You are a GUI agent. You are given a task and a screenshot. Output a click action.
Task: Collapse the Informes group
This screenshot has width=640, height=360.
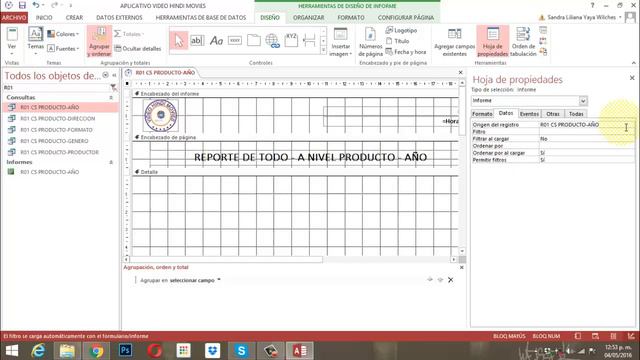(111, 162)
